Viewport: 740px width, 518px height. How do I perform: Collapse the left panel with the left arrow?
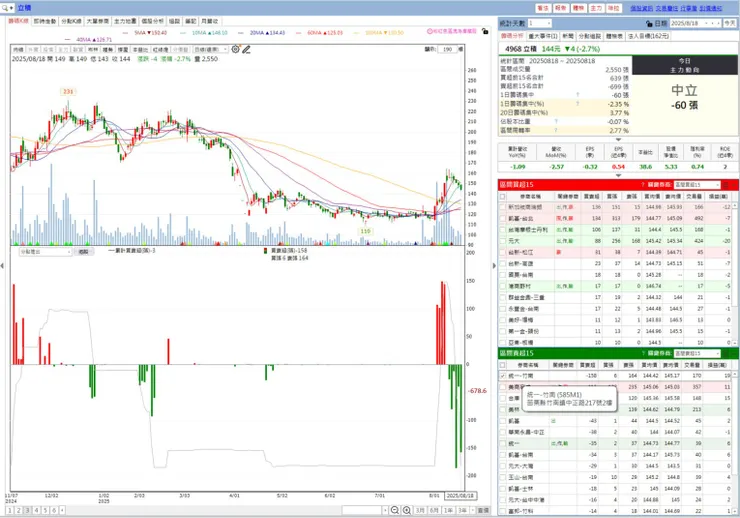tap(2, 266)
